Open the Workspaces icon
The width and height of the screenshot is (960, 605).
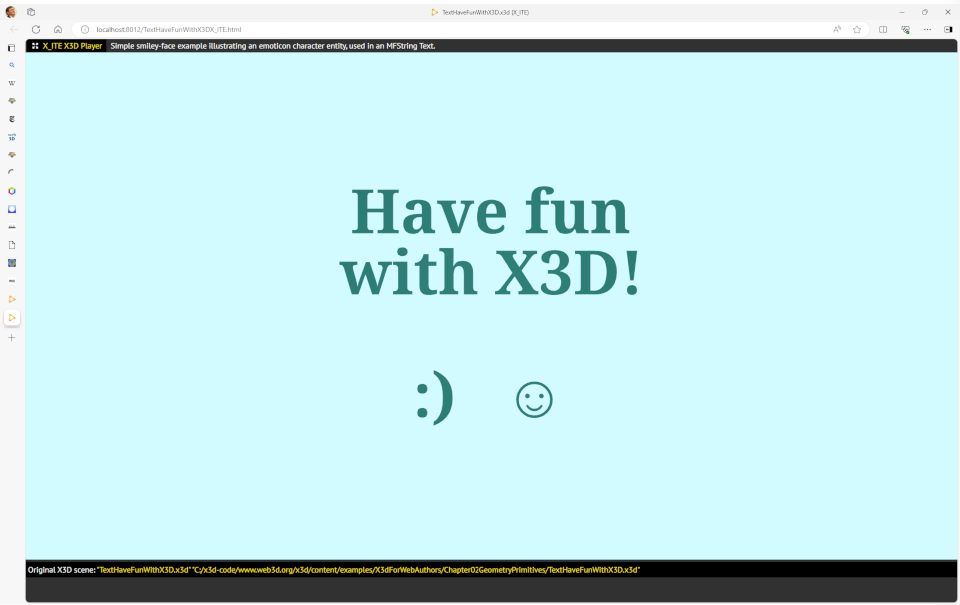click(31, 12)
